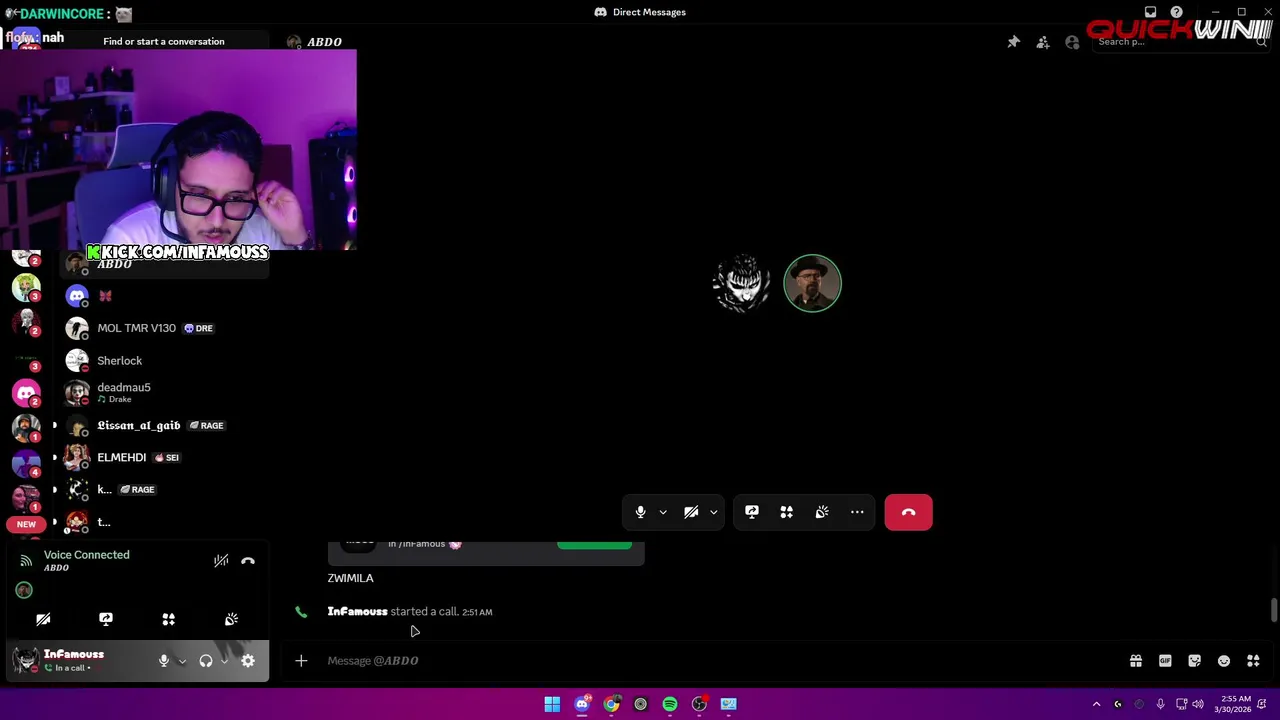Expand output device arrow in user panel
Viewport: 1280px width, 720px height.
coord(224,661)
